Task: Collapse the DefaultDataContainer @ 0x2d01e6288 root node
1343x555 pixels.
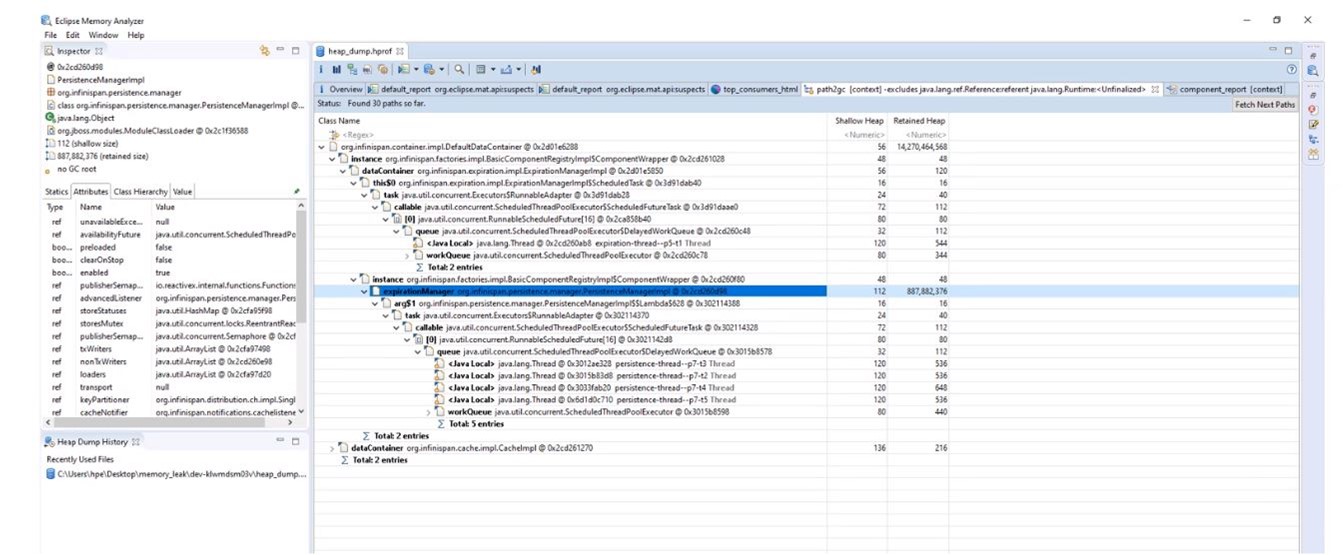Action: (321, 147)
